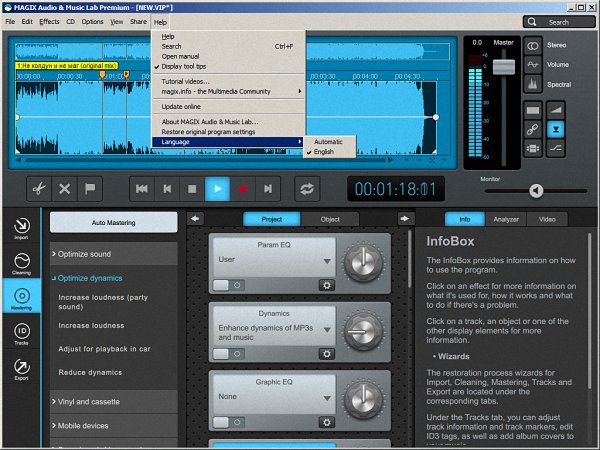
Task: Select Automatic in Language submenu
Action: click(x=327, y=141)
